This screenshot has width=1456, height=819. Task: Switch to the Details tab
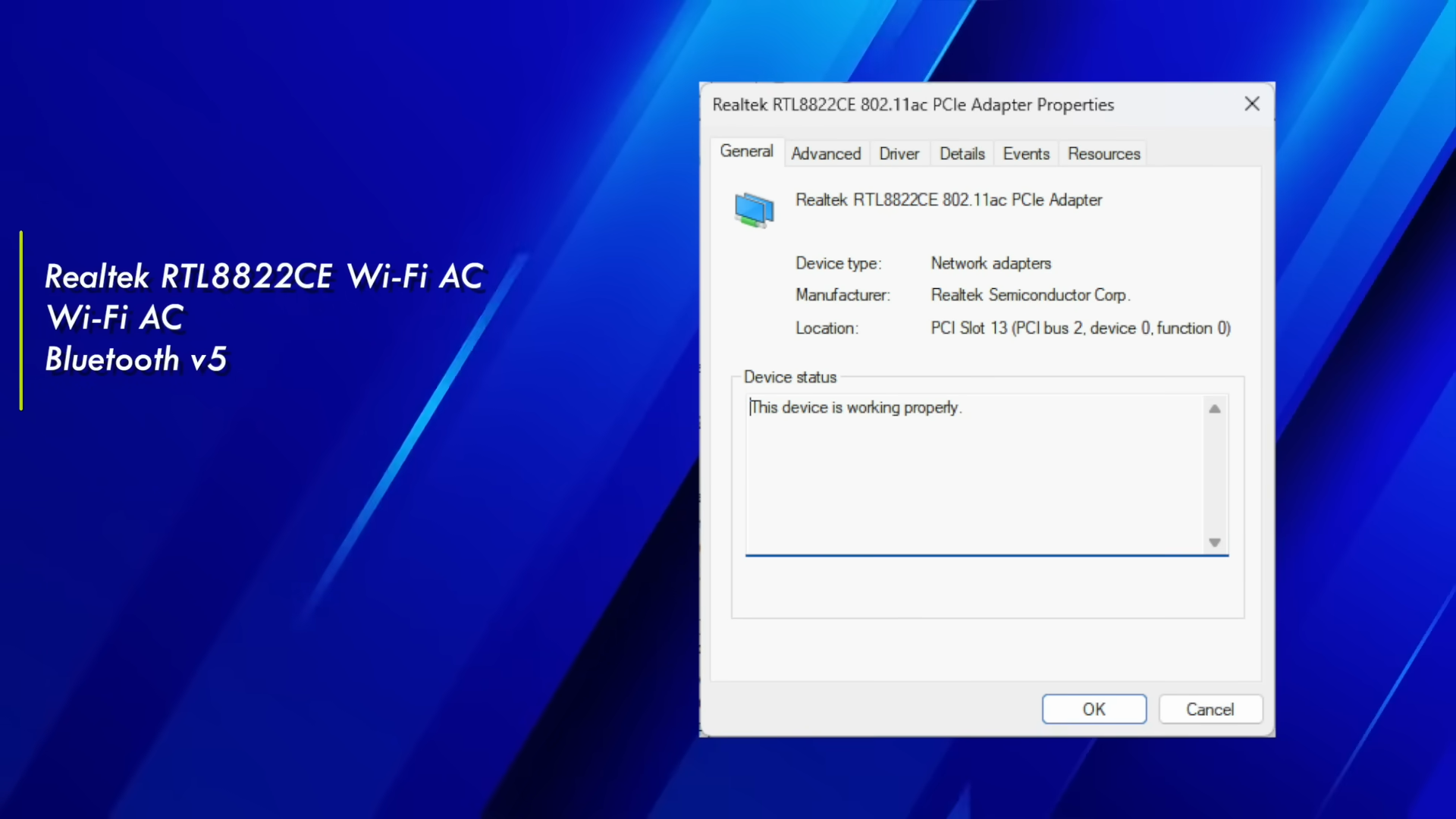pyautogui.click(x=962, y=154)
